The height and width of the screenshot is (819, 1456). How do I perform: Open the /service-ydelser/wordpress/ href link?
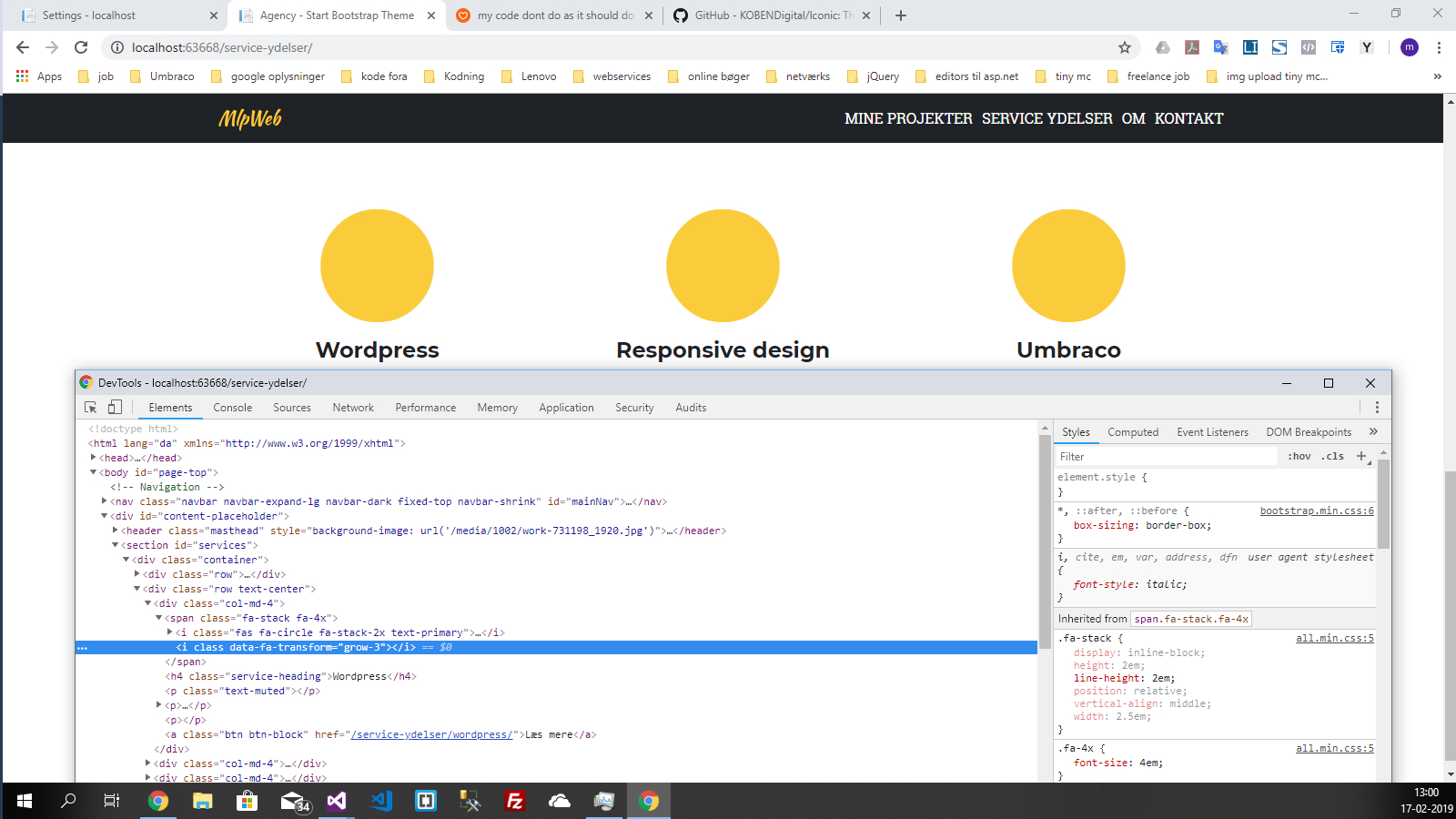tap(432, 734)
